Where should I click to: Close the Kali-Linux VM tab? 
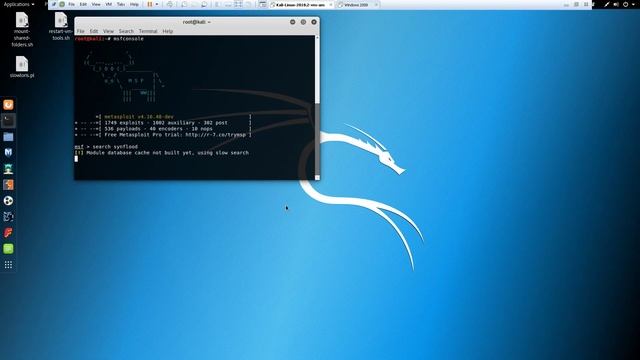pos(331,5)
